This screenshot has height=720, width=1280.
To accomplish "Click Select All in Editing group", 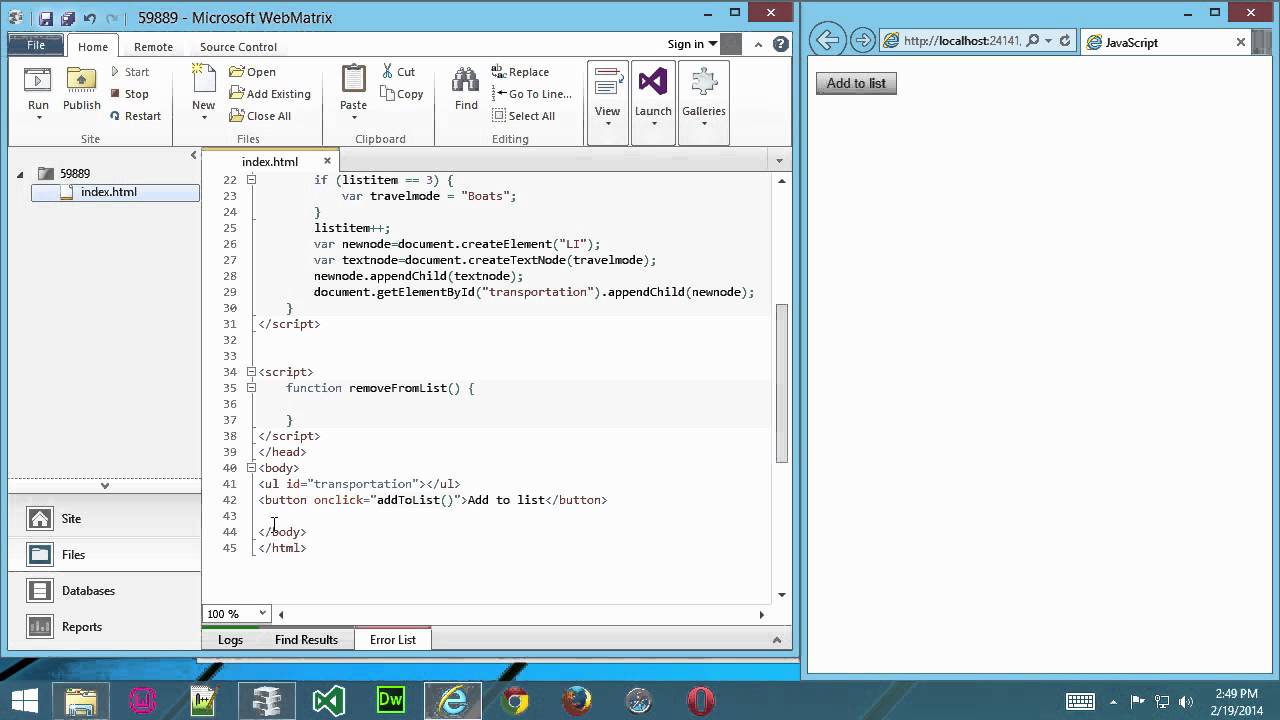I will (524, 116).
